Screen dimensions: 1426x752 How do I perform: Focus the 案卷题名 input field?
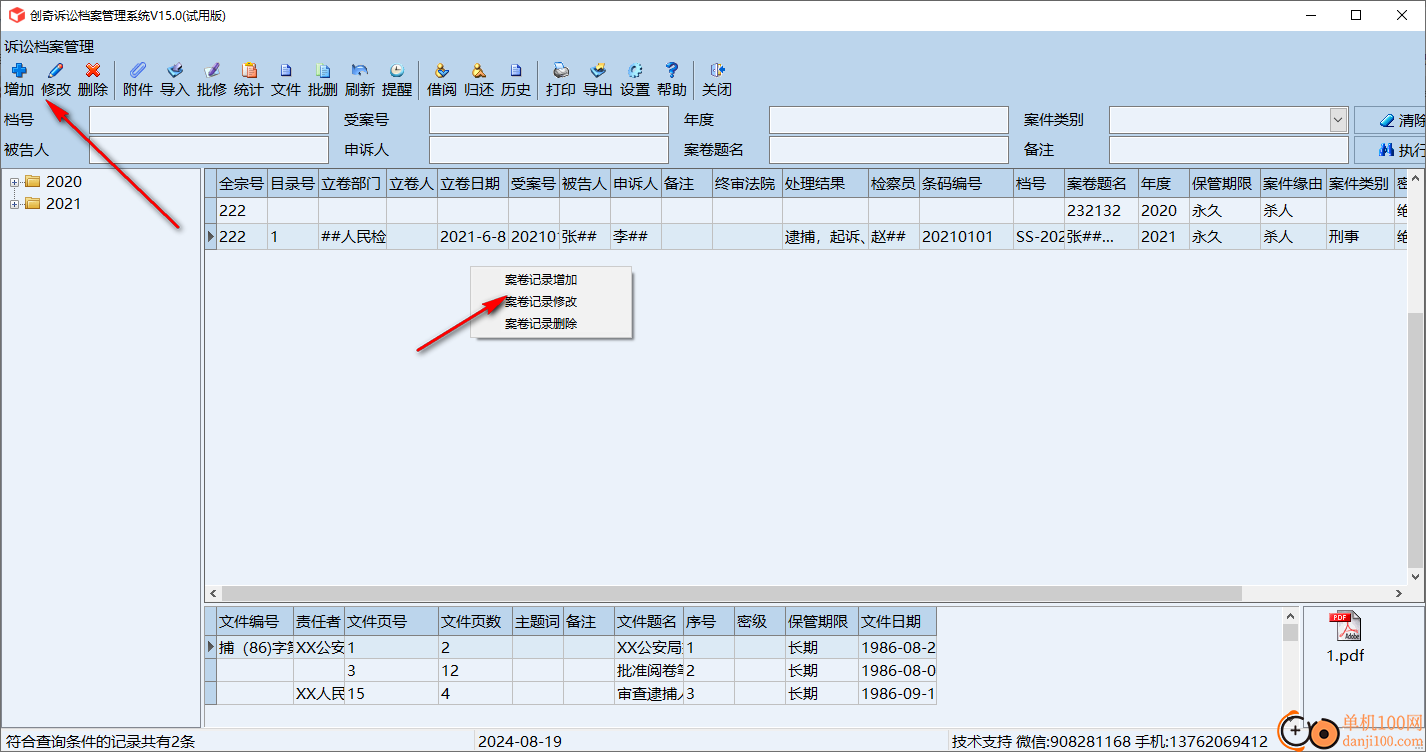coord(889,150)
